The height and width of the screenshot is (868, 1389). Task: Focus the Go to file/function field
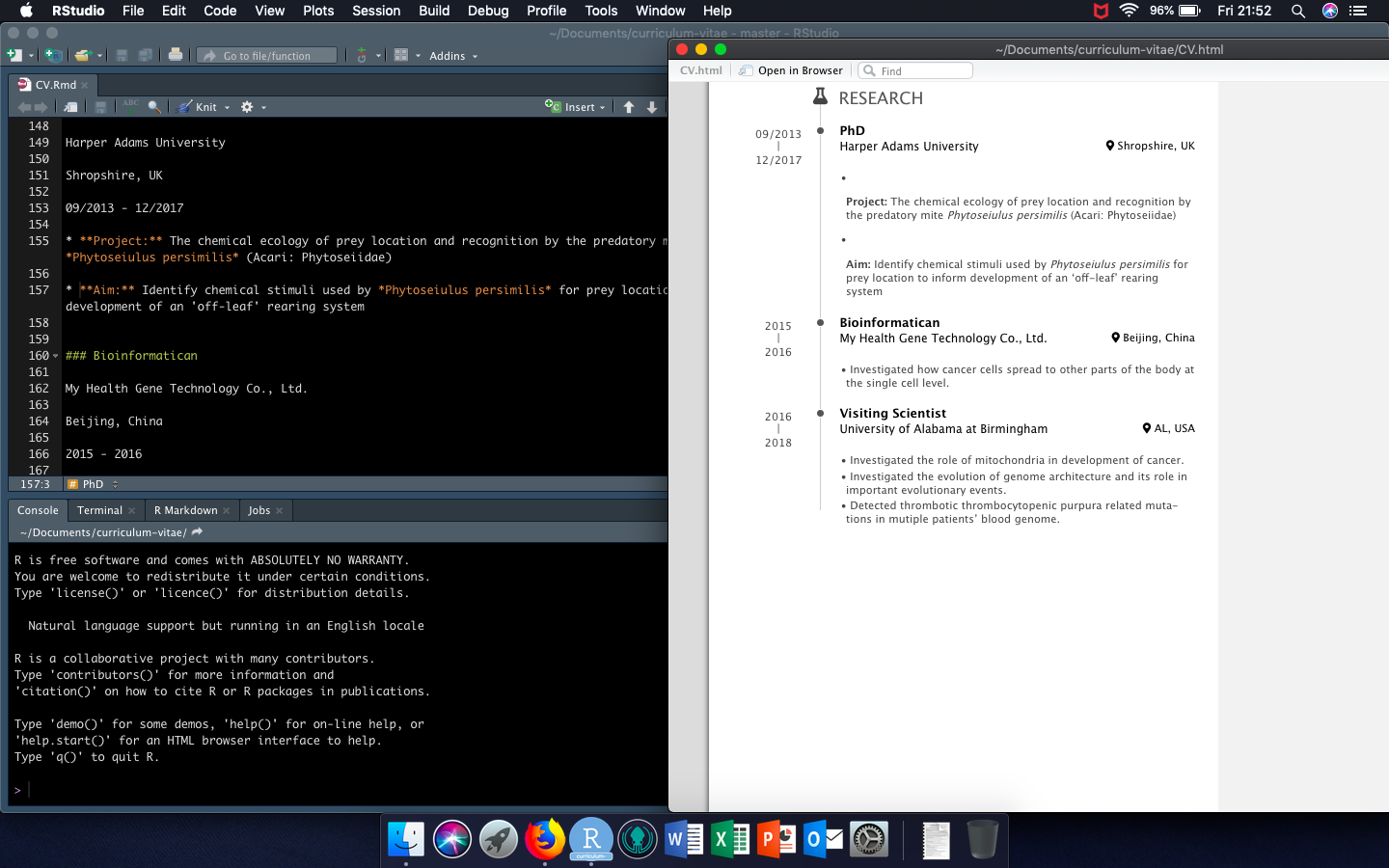tap(267, 55)
